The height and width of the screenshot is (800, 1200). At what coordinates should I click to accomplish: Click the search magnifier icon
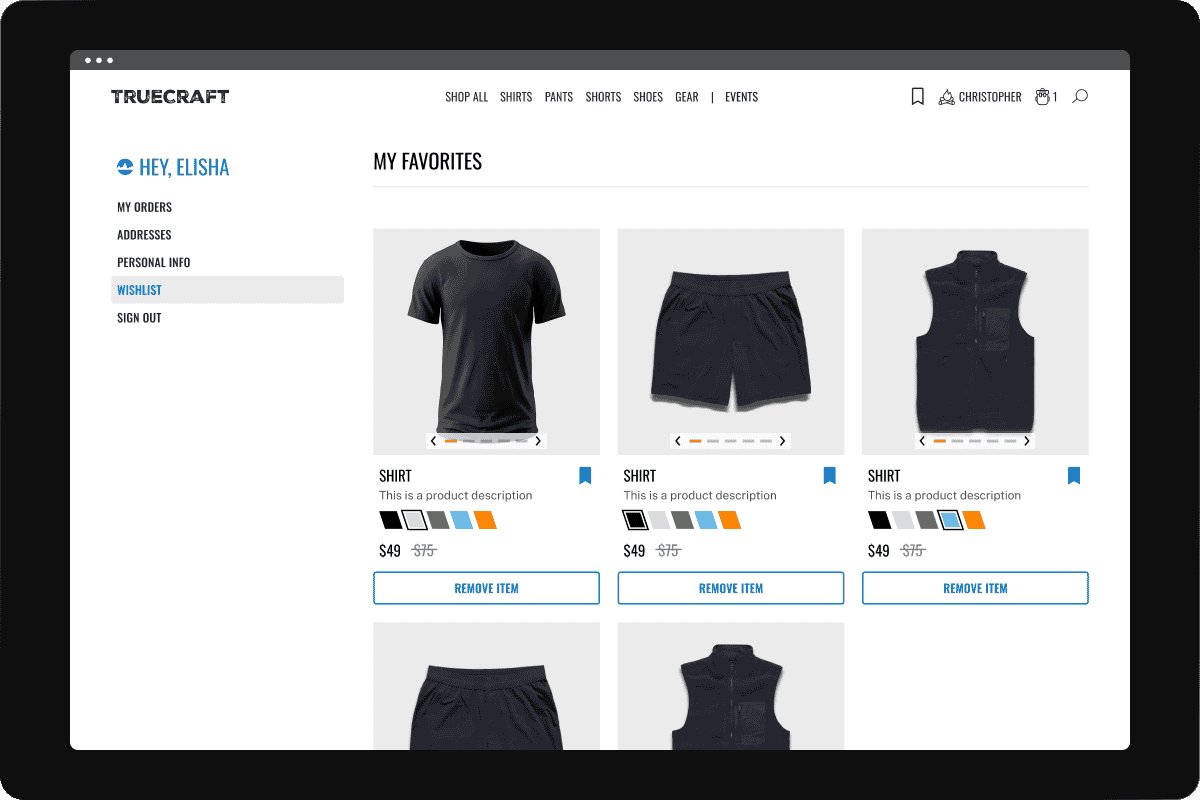click(1080, 97)
